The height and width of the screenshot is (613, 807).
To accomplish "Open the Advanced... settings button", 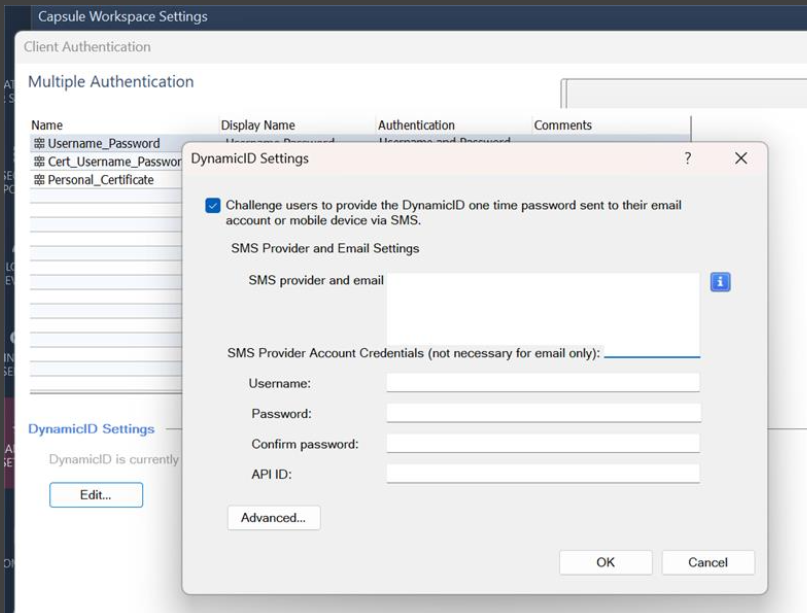I will point(274,517).
